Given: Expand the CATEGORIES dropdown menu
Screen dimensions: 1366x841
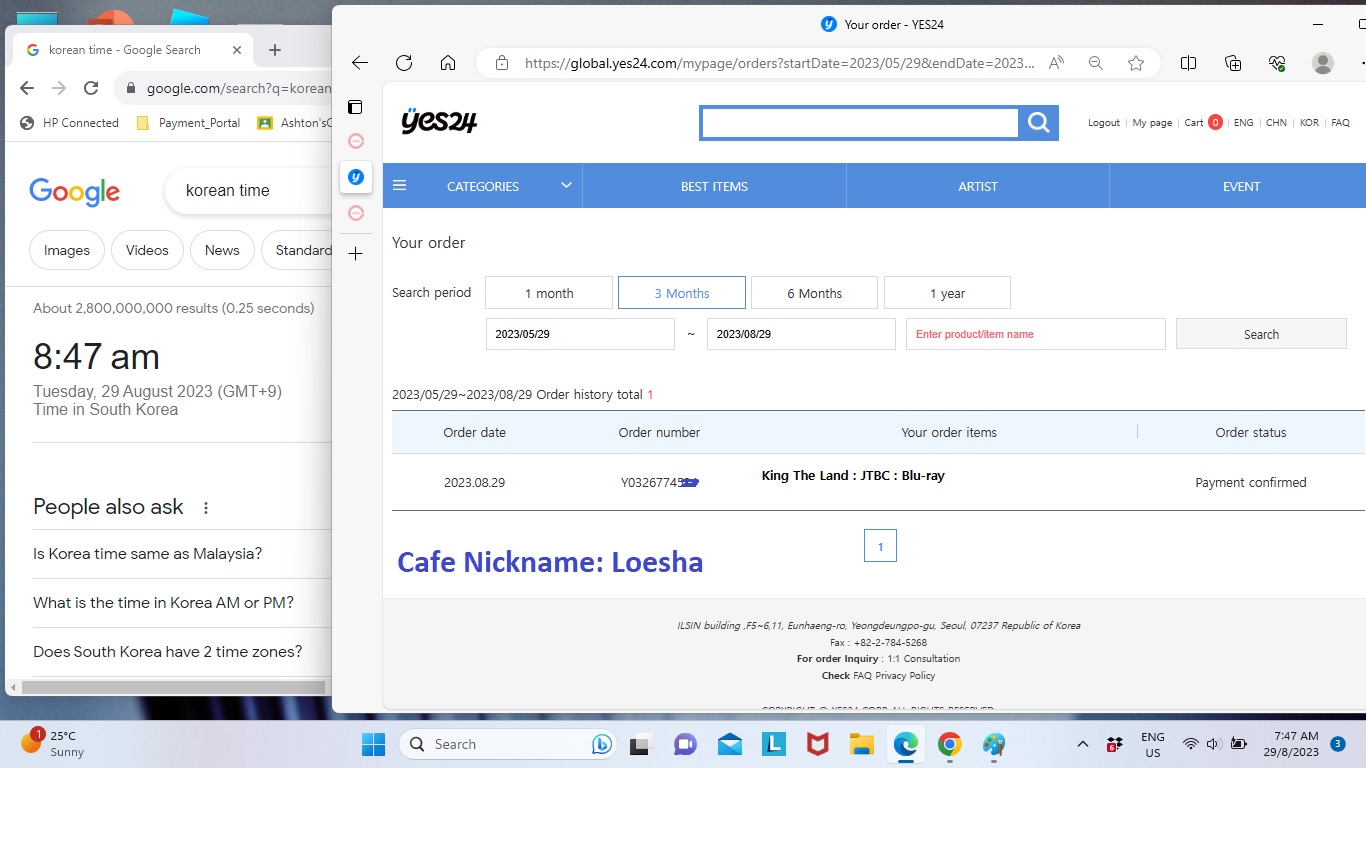Looking at the screenshot, I should (x=483, y=186).
